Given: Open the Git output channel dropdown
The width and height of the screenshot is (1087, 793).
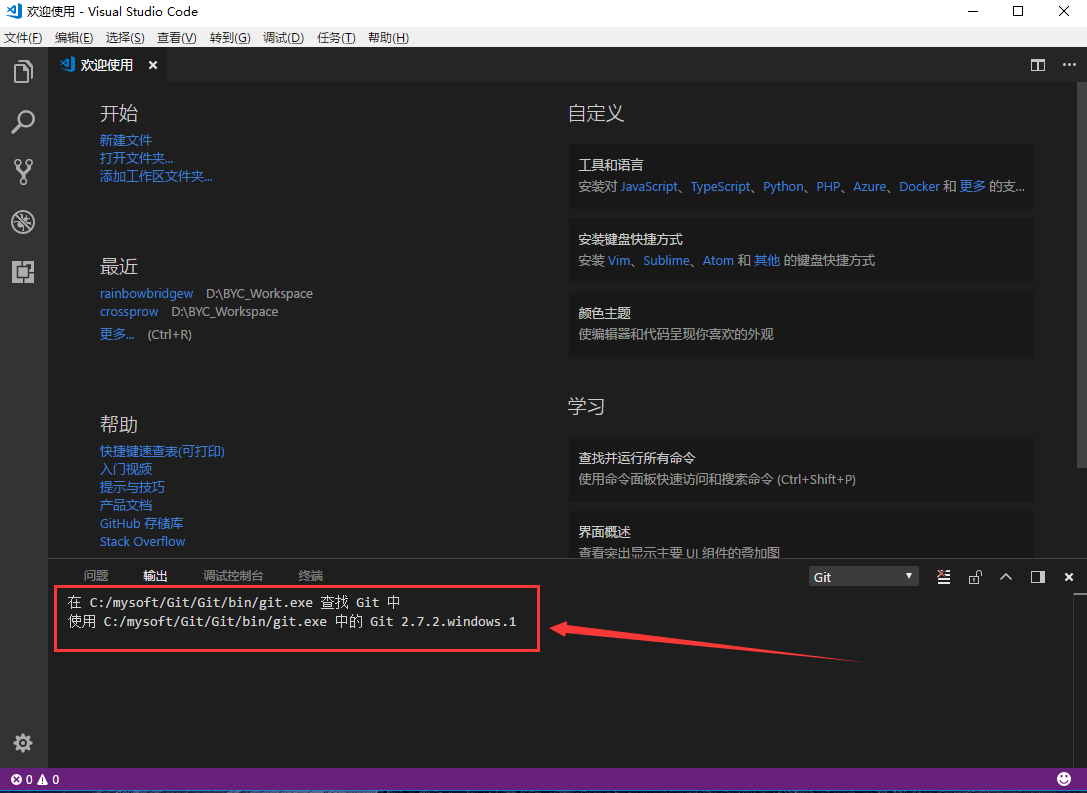Looking at the screenshot, I should click(x=863, y=577).
